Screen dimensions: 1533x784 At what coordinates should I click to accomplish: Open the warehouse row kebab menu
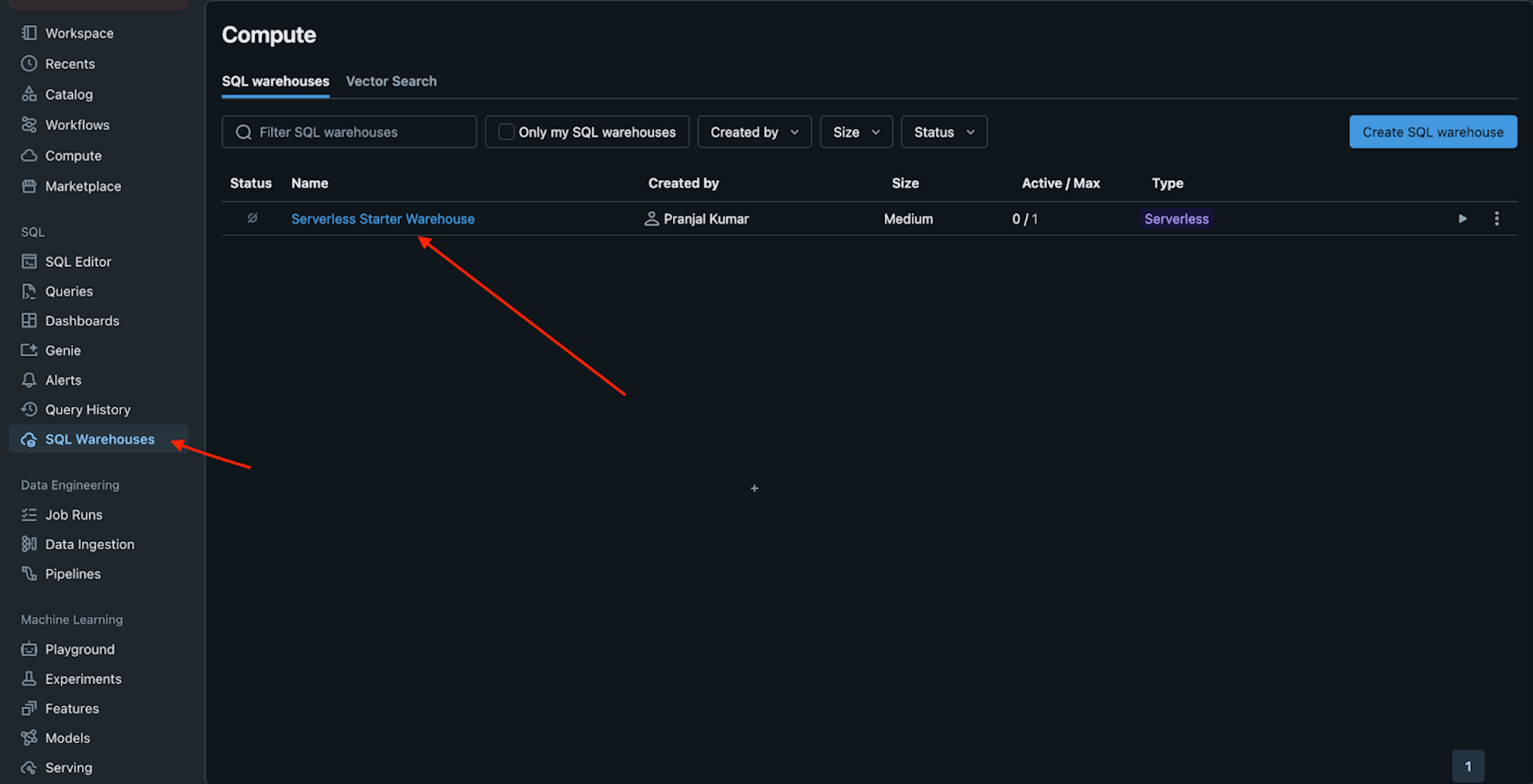pos(1497,218)
